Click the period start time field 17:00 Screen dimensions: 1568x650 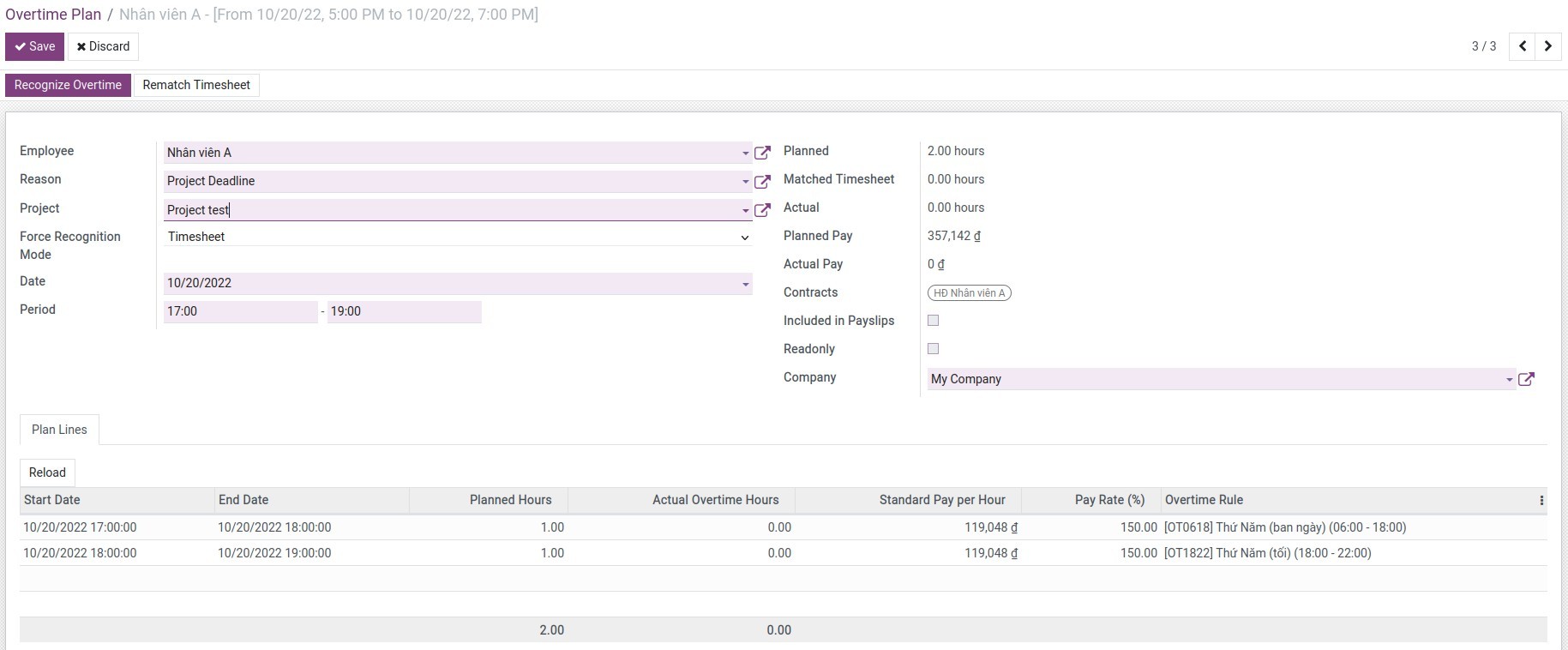click(240, 311)
